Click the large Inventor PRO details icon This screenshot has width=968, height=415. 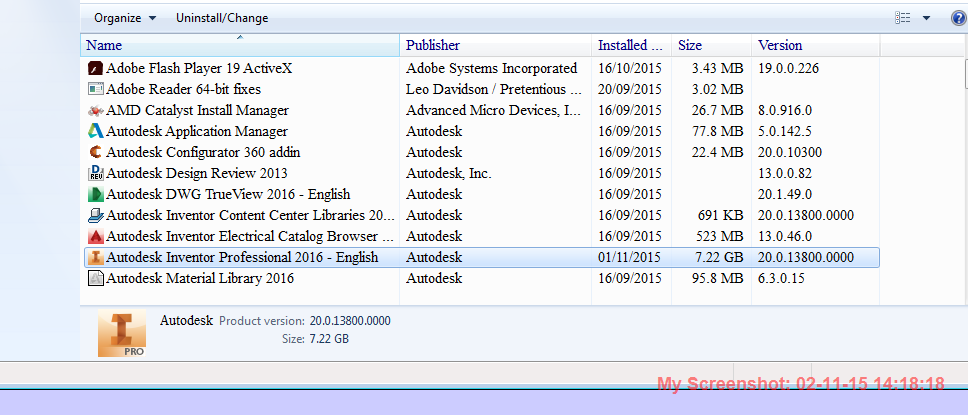click(x=122, y=333)
